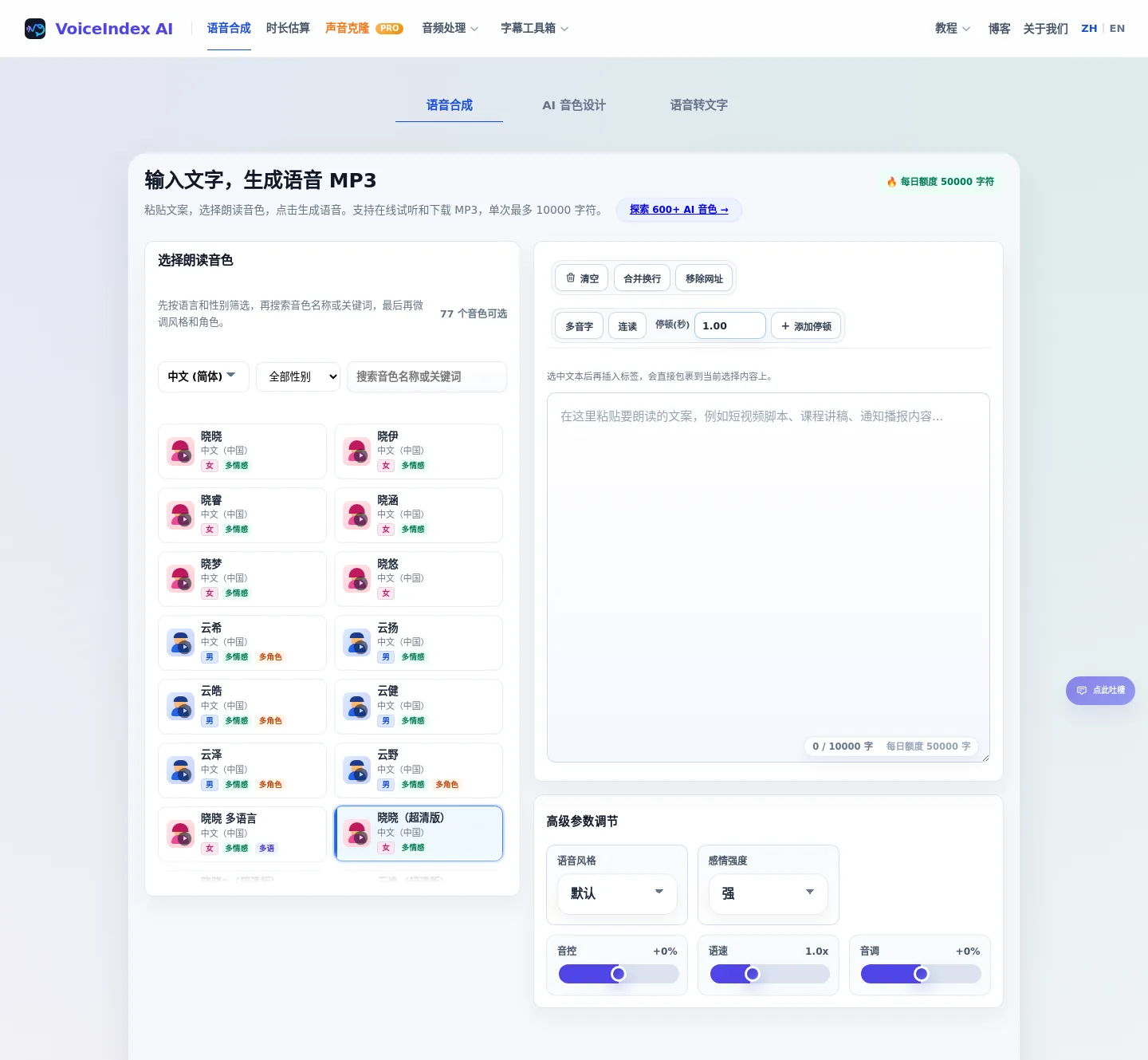The image size is (1148, 1060).
Task: Open the 语音风格 默认 dropdown
Action: click(x=617, y=893)
